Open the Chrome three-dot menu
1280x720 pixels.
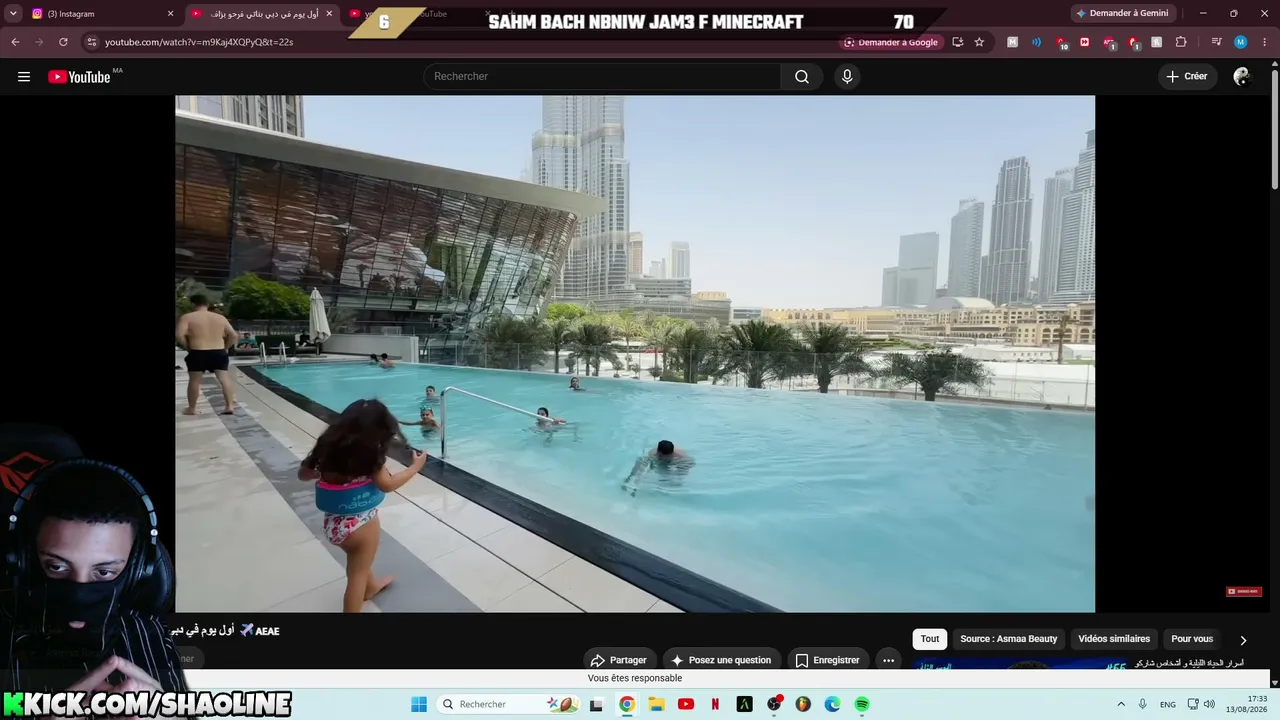(x=1263, y=42)
